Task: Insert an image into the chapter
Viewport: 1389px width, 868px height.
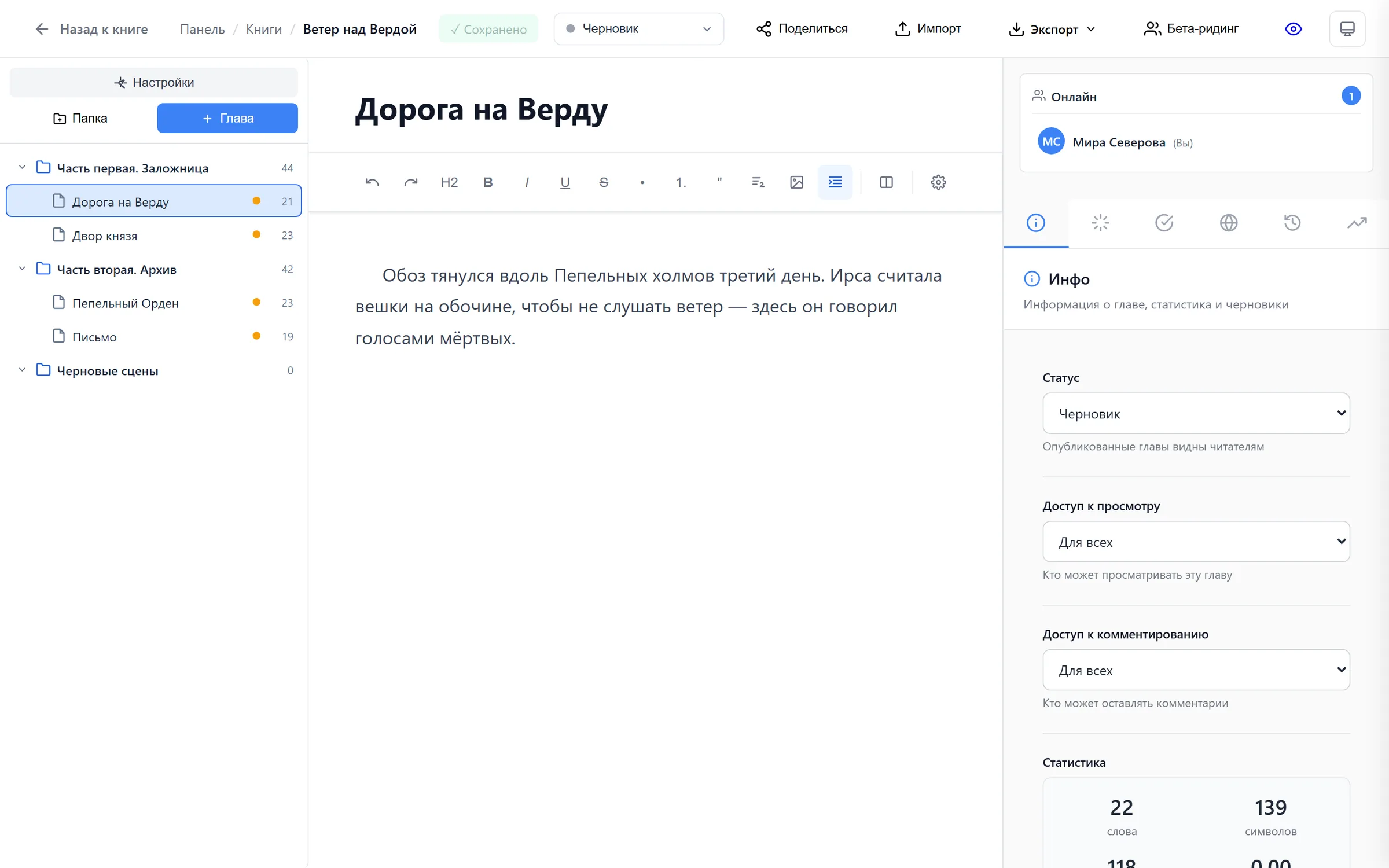Action: pyautogui.click(x=796, y=182)
